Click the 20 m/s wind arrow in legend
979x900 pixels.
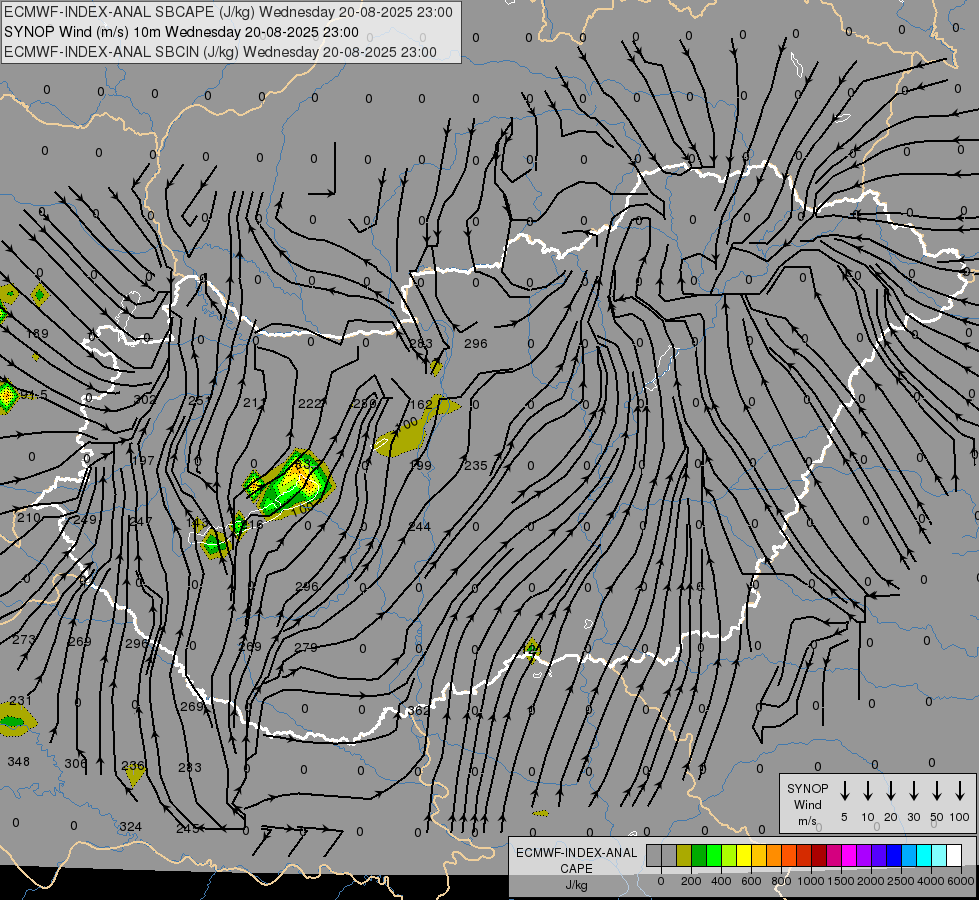click(891, 791)
